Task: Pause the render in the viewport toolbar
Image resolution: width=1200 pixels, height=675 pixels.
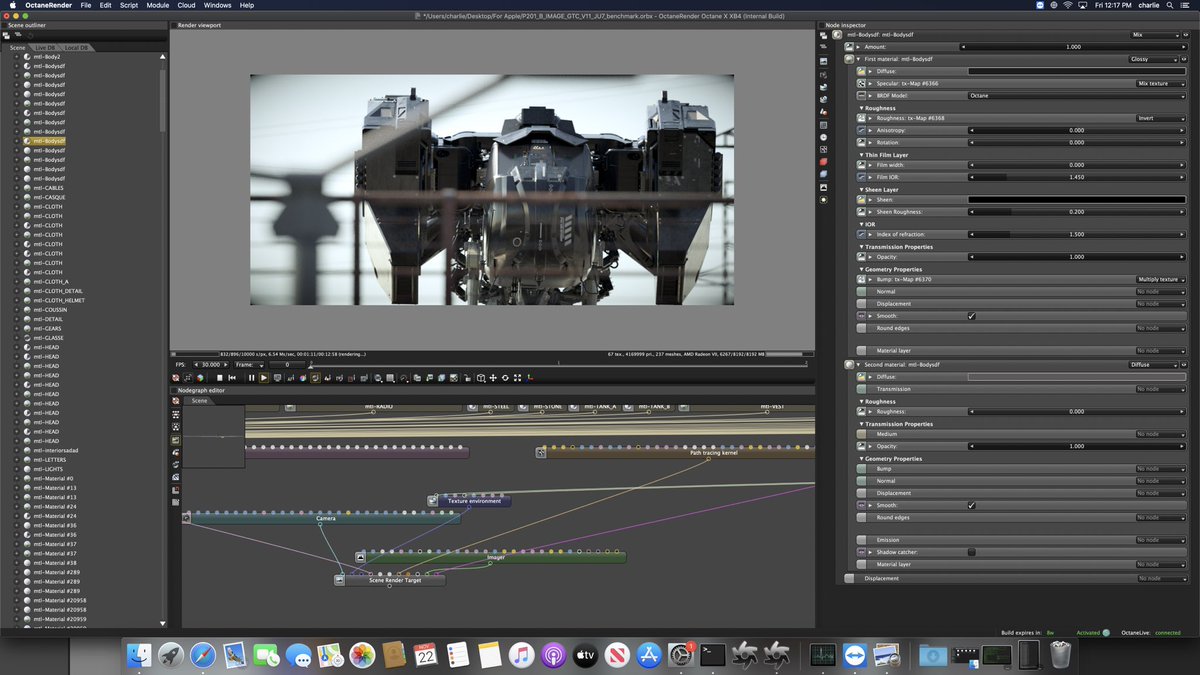Action: [x=251, y=378]
